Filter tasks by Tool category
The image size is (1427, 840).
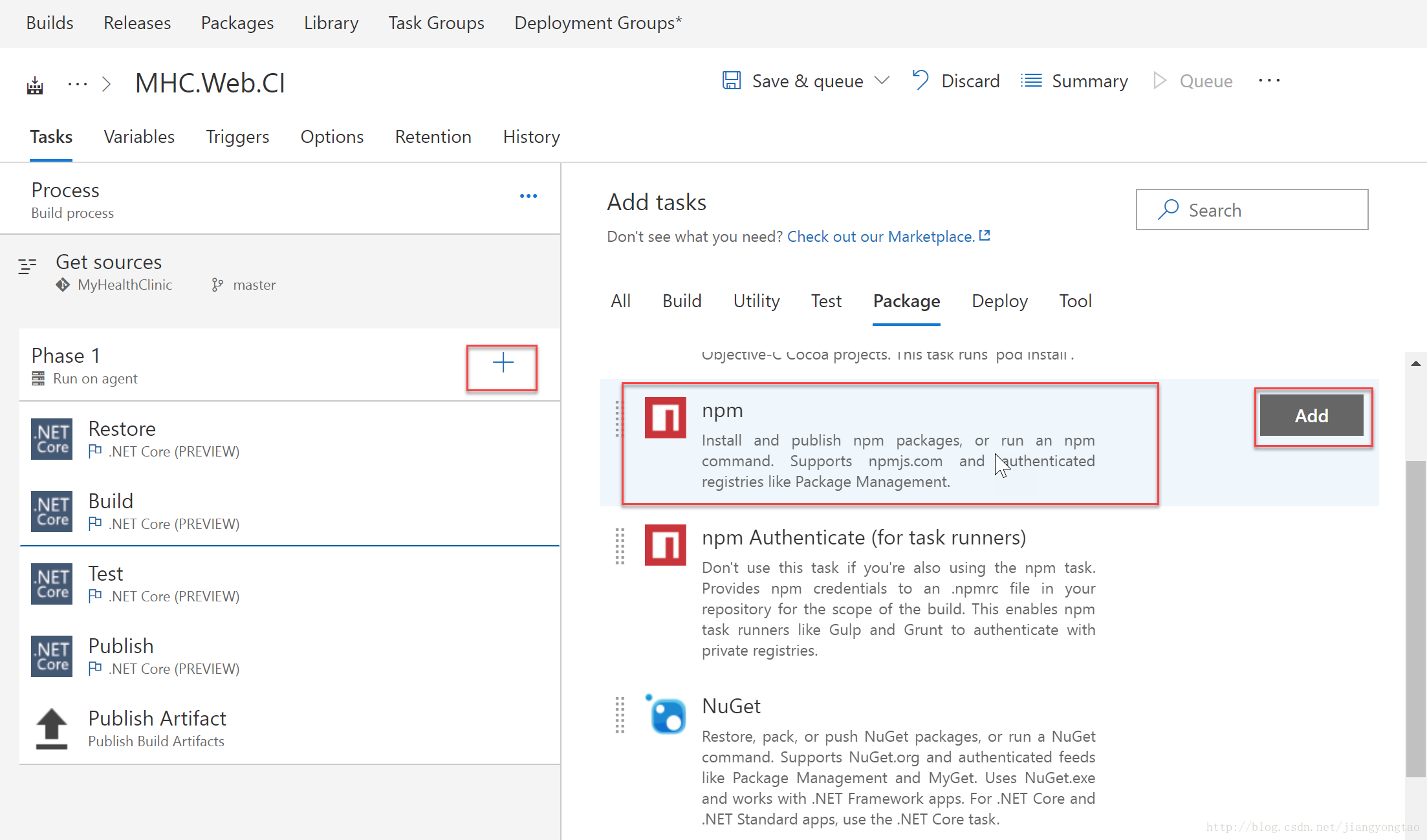click(x=1075, y=301)
